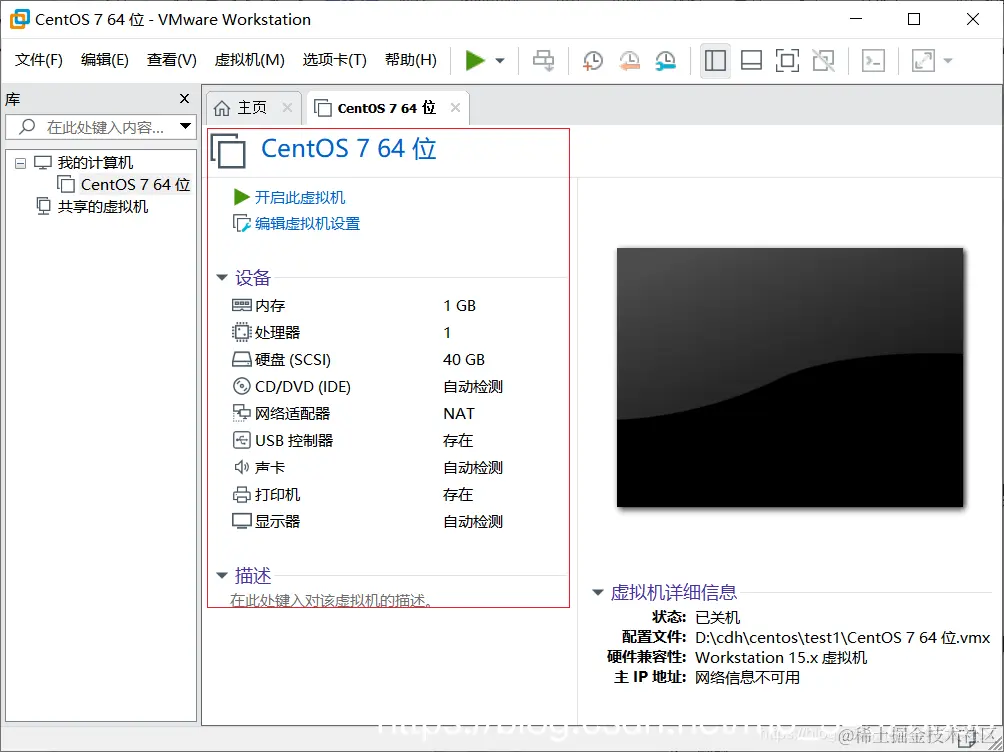Click the Workstation 15.x 虚拟机 compatibility text

[781, 658]
